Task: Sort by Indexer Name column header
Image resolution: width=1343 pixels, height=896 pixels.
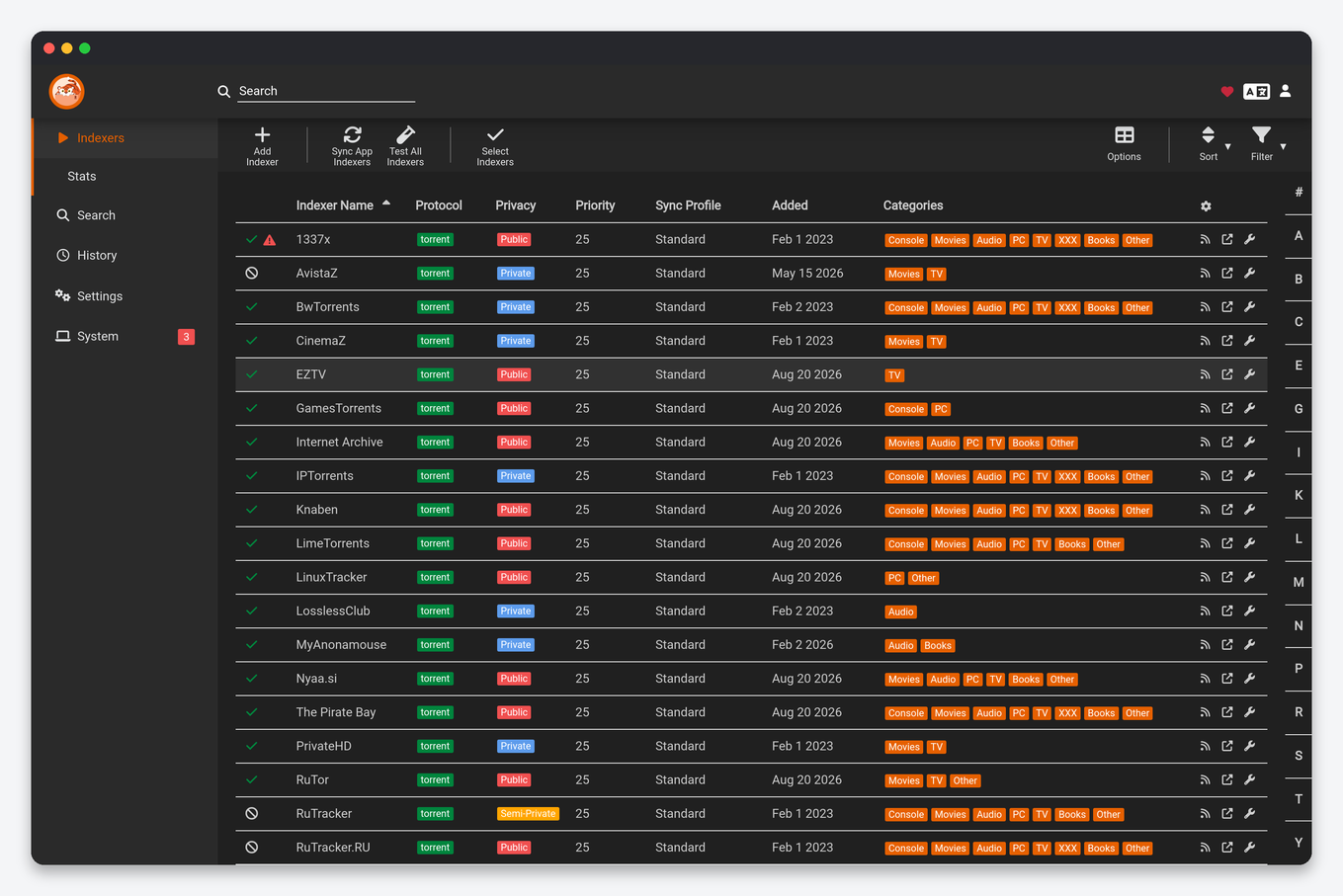Action: (335, 205)
